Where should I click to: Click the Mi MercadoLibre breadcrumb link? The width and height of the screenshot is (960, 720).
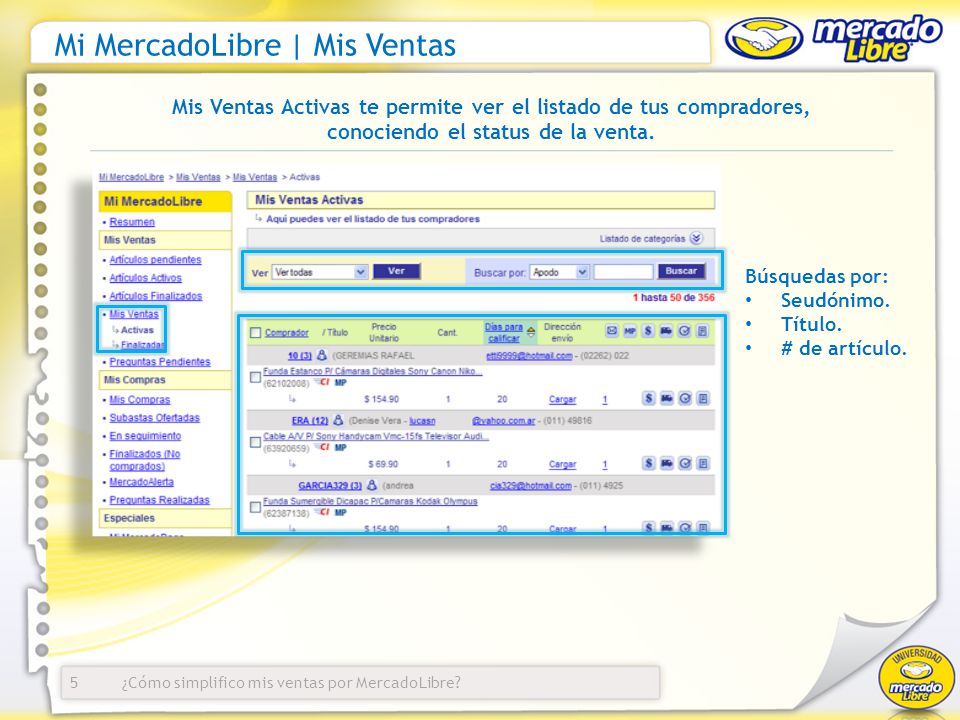[132, 177]
